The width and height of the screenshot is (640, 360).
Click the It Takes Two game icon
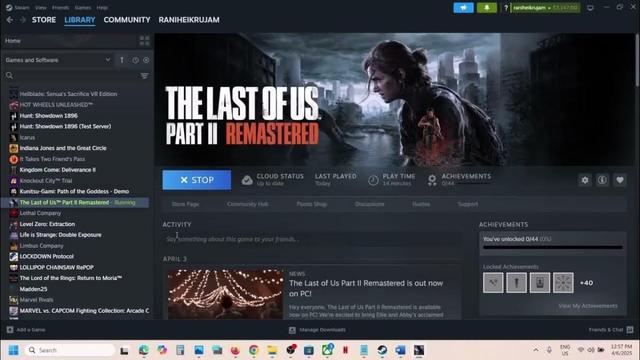(13, 159)
